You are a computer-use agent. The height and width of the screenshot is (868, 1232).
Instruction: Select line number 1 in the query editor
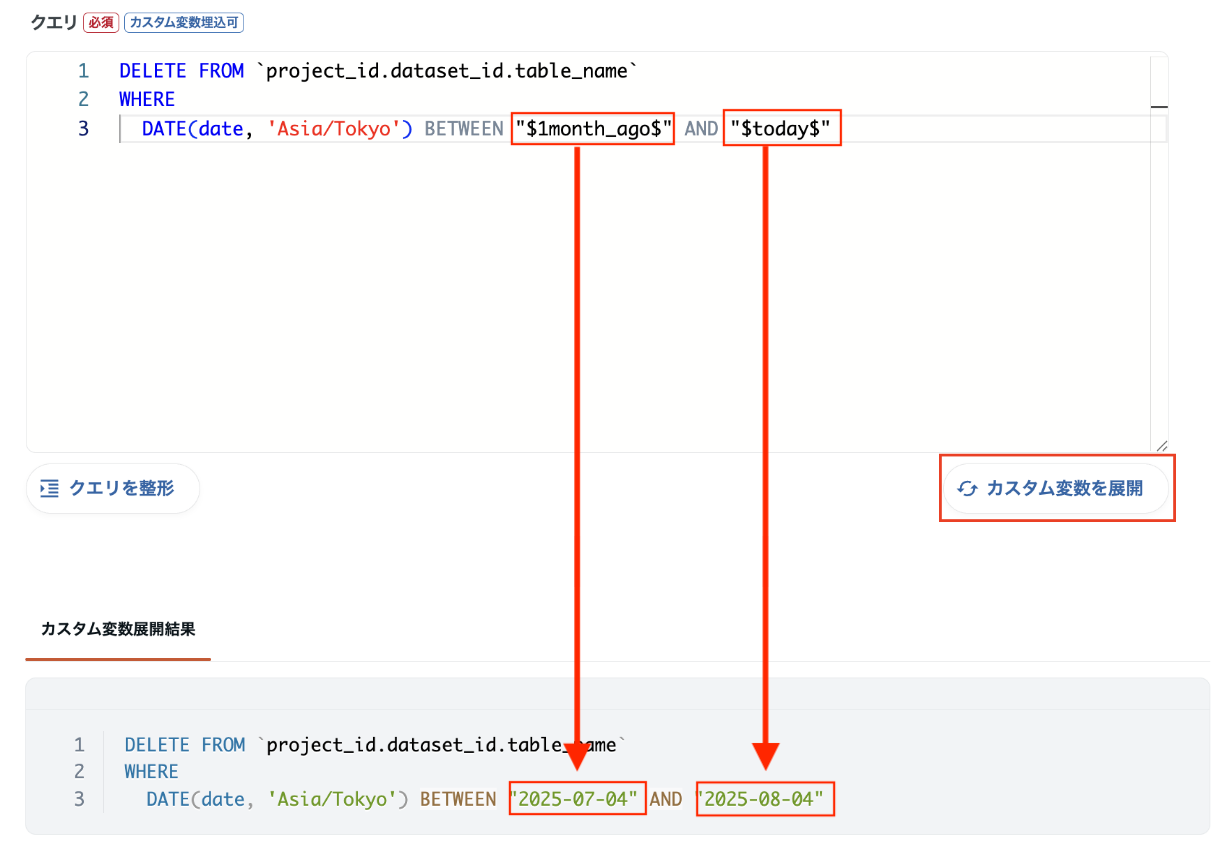tap(83, 71)
